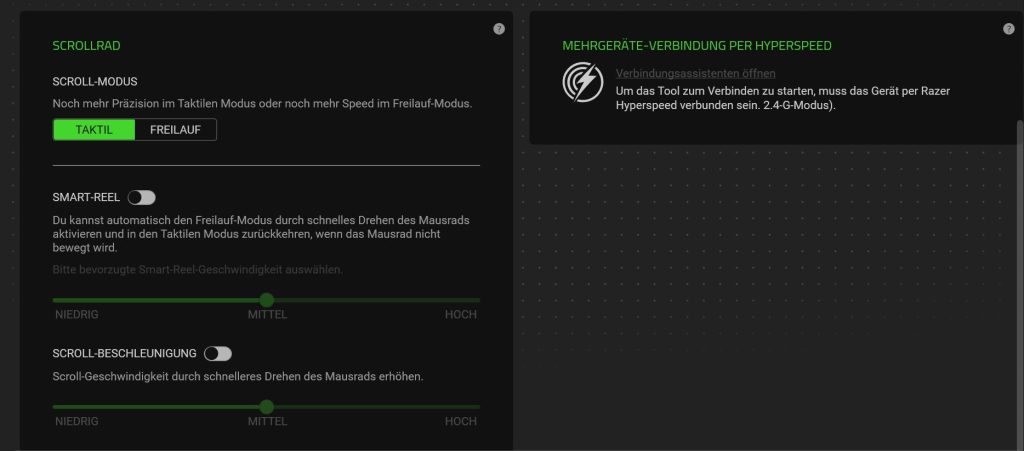Viewport: 1024px width, 451px height.
Task: Open help for the Scrollrad panel
Action: click(x=499, y=29)
